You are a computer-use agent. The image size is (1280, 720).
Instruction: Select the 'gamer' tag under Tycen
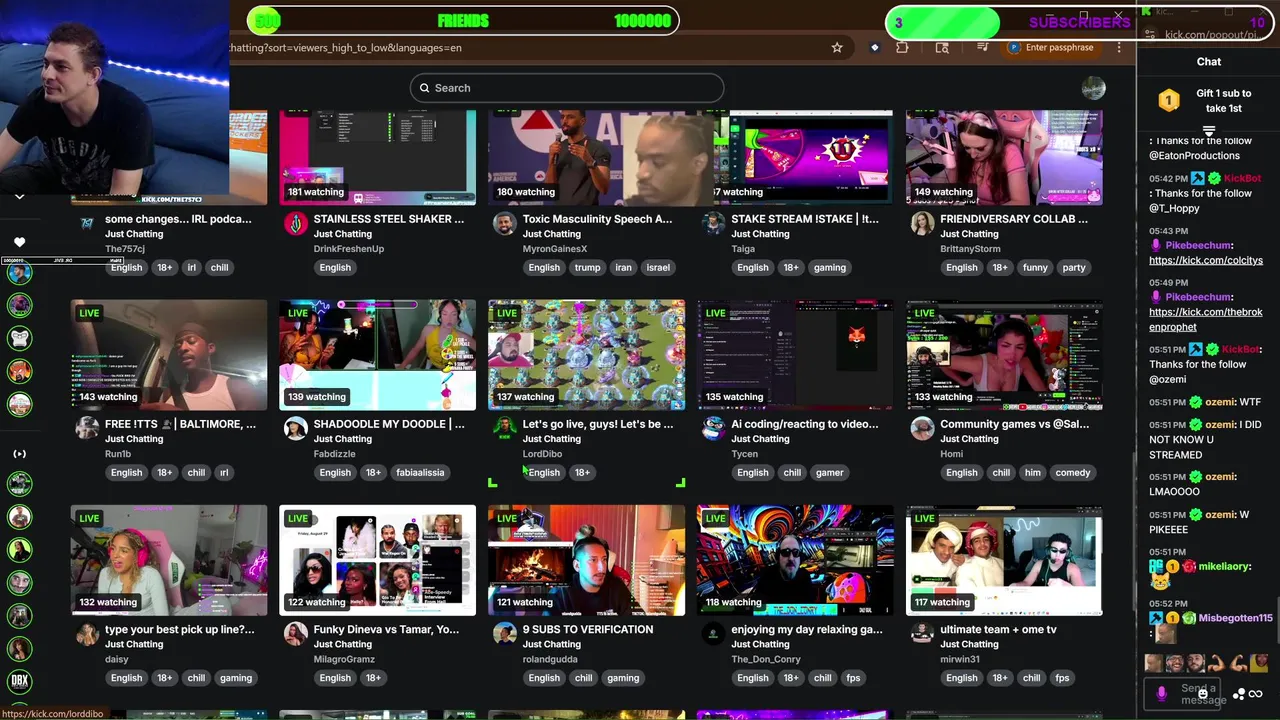point(829,472)
